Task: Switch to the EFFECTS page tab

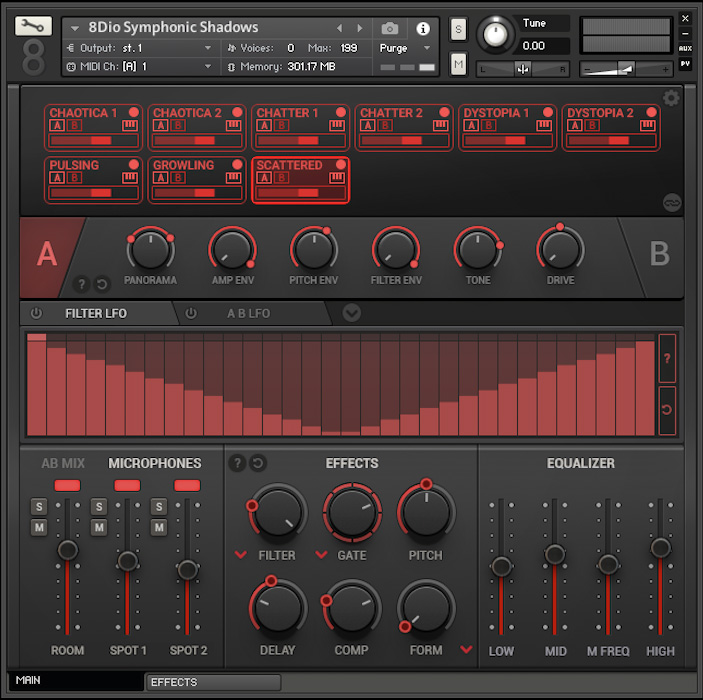Action: [213, 682]
